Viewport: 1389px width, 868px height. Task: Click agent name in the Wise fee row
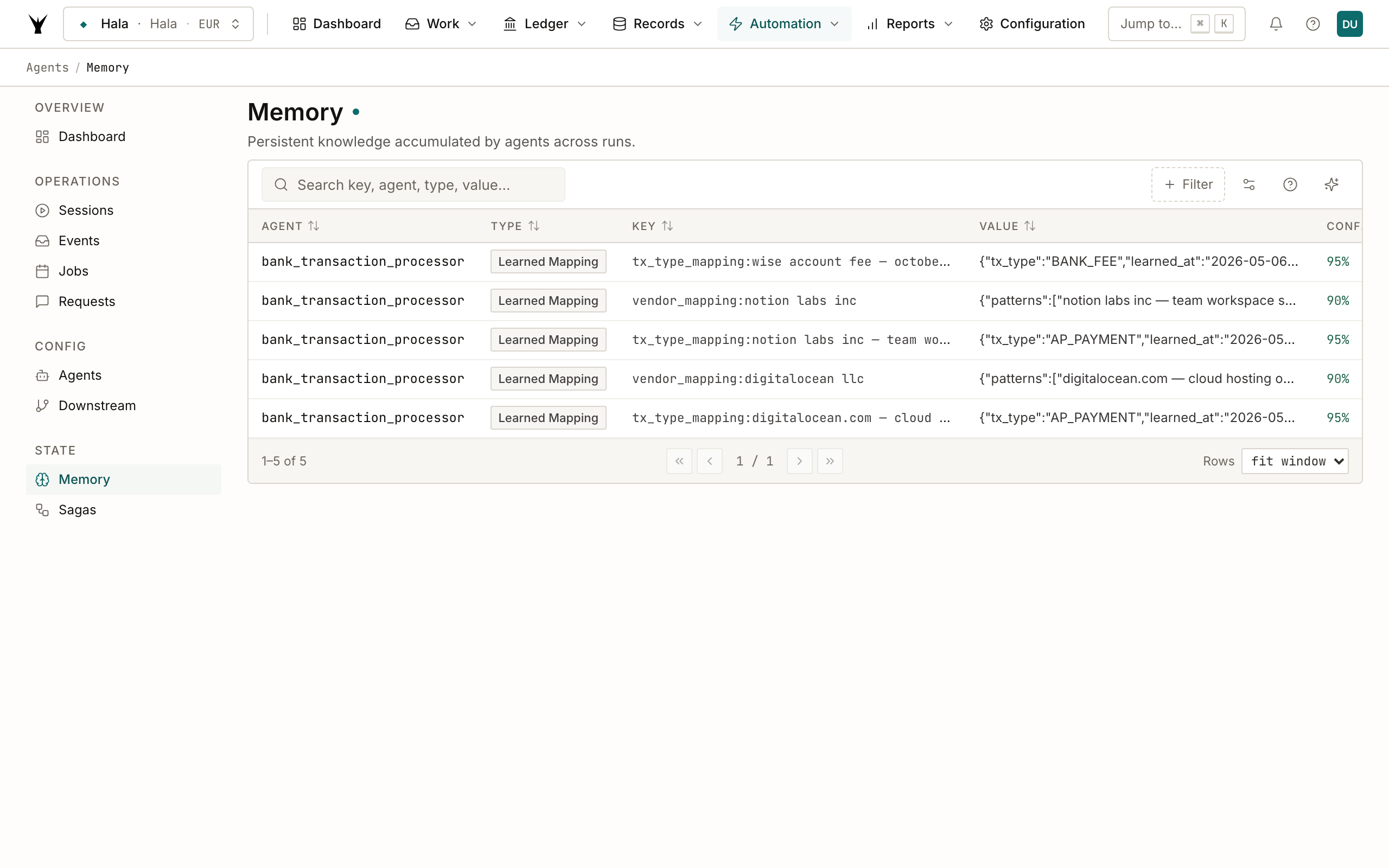click(363, 262)
